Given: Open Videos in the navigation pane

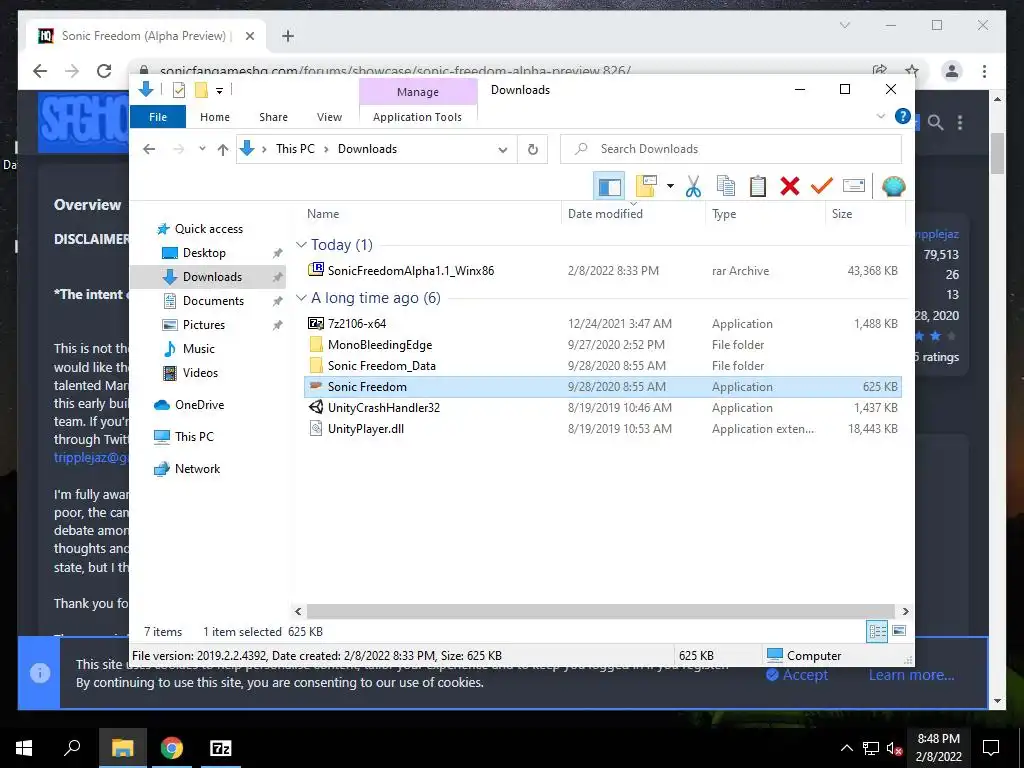Looking at the screenshot, I should (200, 373).
